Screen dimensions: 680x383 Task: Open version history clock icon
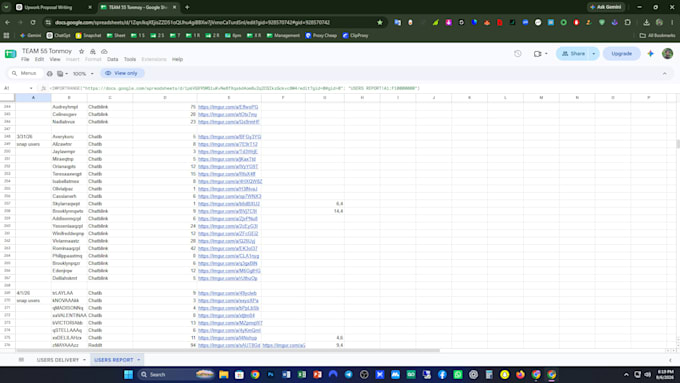pos(518,54)
